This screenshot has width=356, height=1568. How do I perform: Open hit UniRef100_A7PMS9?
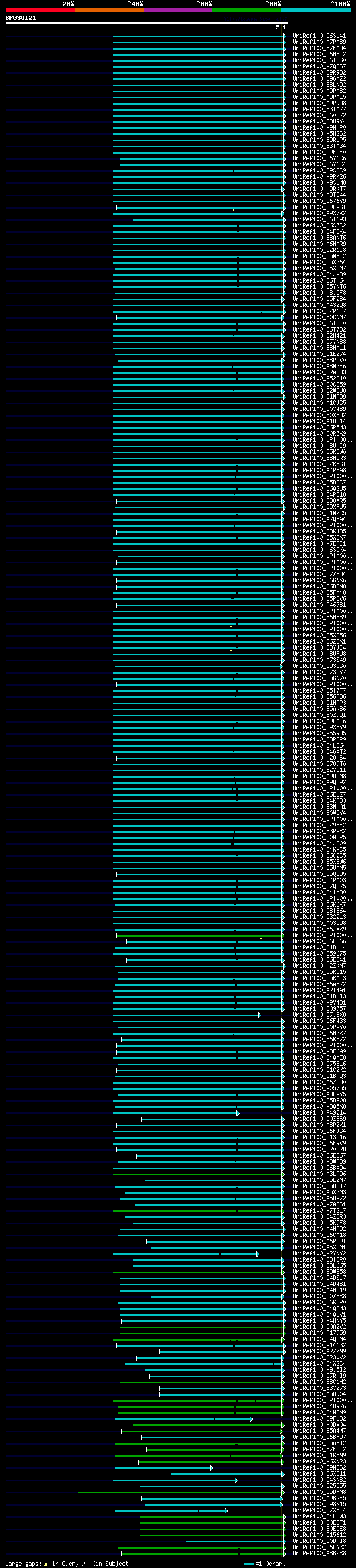point(319,42)
